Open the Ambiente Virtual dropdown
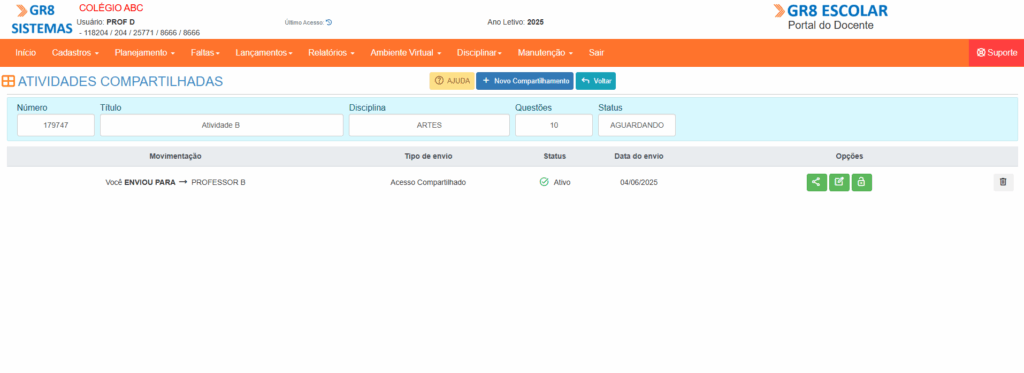The height and width of the screenshot is (373, 1024). [x=406, y=53]
